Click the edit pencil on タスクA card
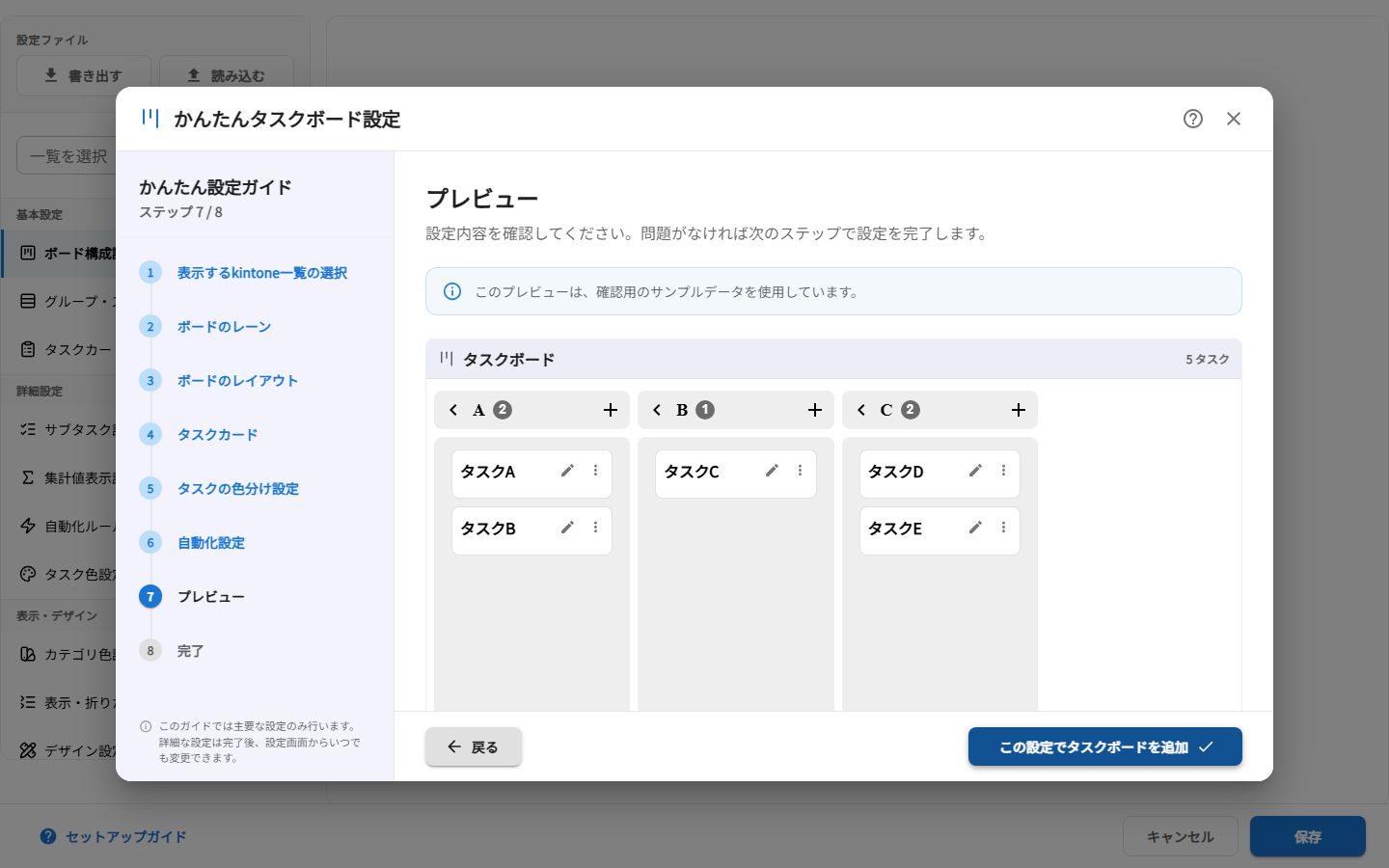This screenshot has width=1389, height=868. 567,471
